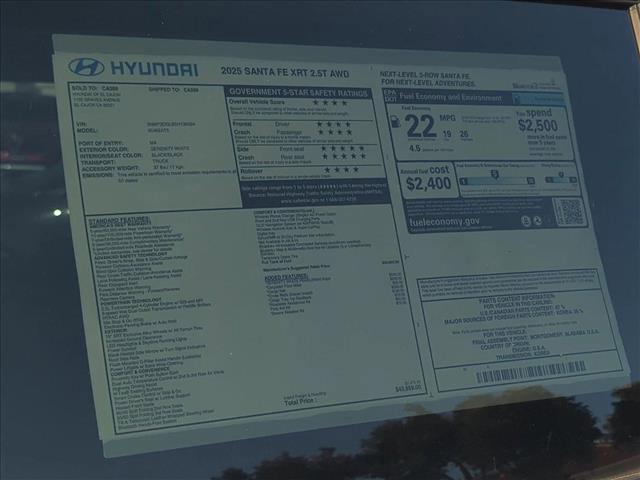The width and height of the screenshot is (640, 480).
Task: Click the 'TRANSPORT:' label
Action: click(x=98, y=162)
